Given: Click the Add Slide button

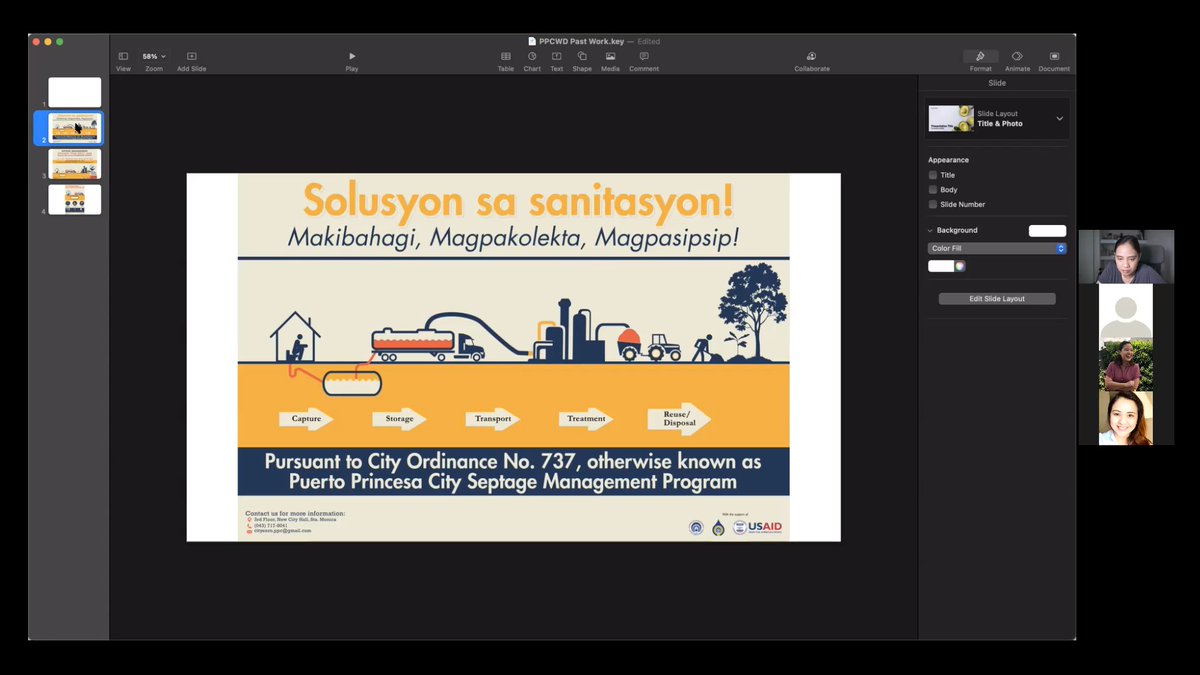Looking at the screenshot, I should (191, 61).
